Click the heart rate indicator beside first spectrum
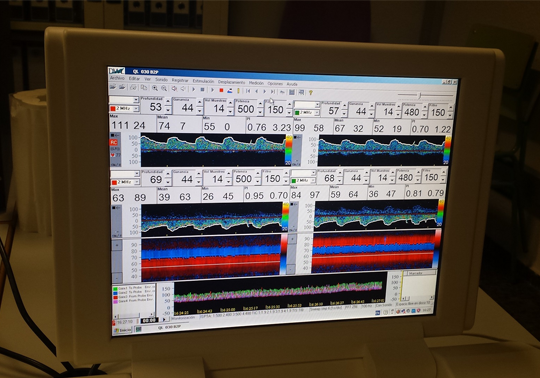 point(115,155)
